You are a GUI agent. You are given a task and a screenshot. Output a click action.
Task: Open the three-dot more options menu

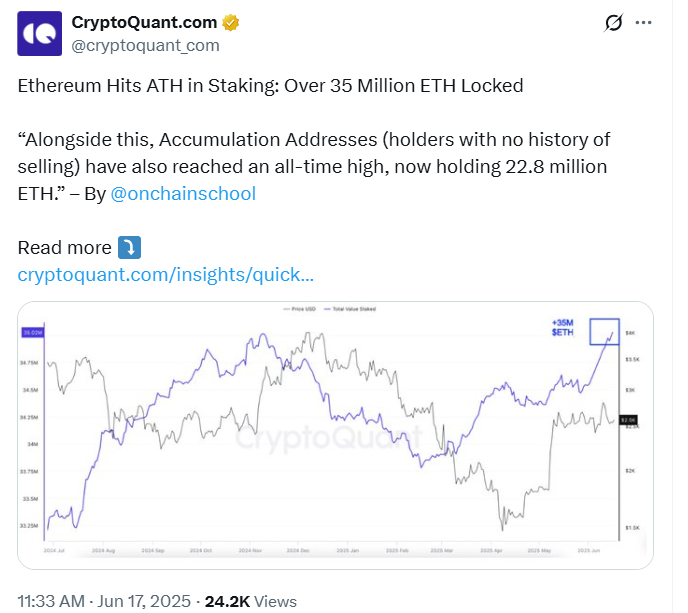tap(643, 22)
